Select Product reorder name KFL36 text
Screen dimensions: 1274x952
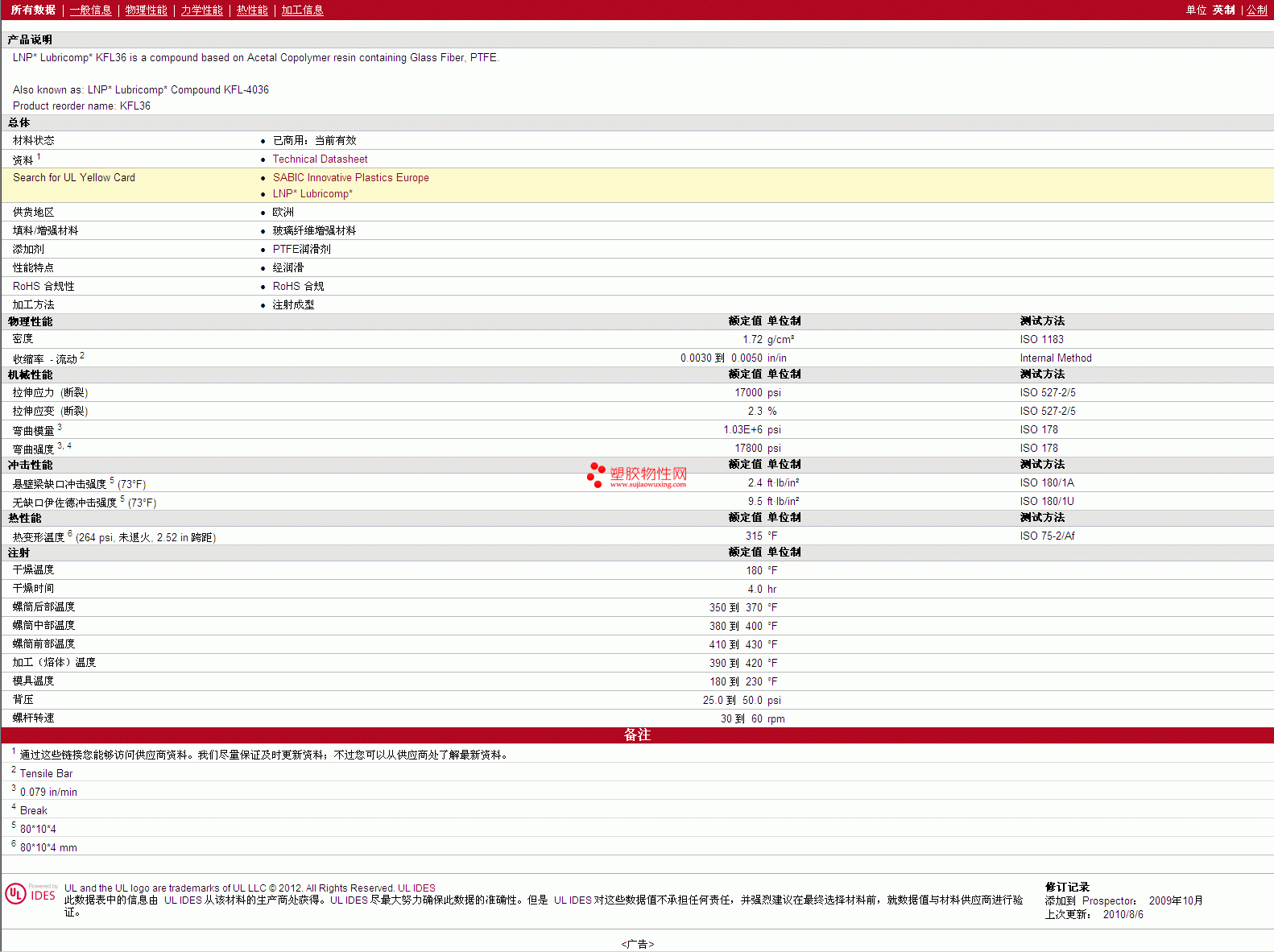(82, 106)
